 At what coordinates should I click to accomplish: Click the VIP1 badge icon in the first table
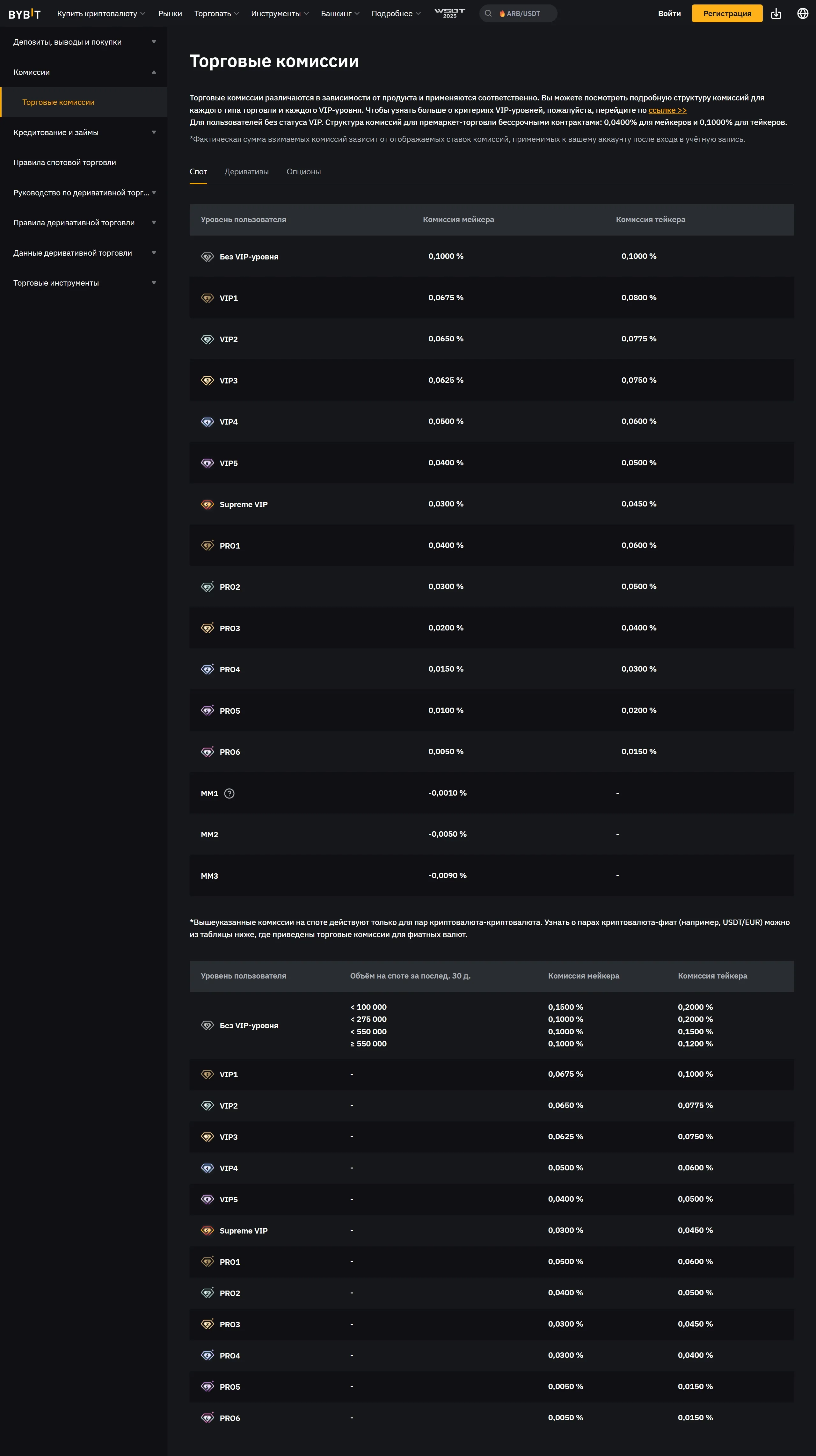pos(208,298)
